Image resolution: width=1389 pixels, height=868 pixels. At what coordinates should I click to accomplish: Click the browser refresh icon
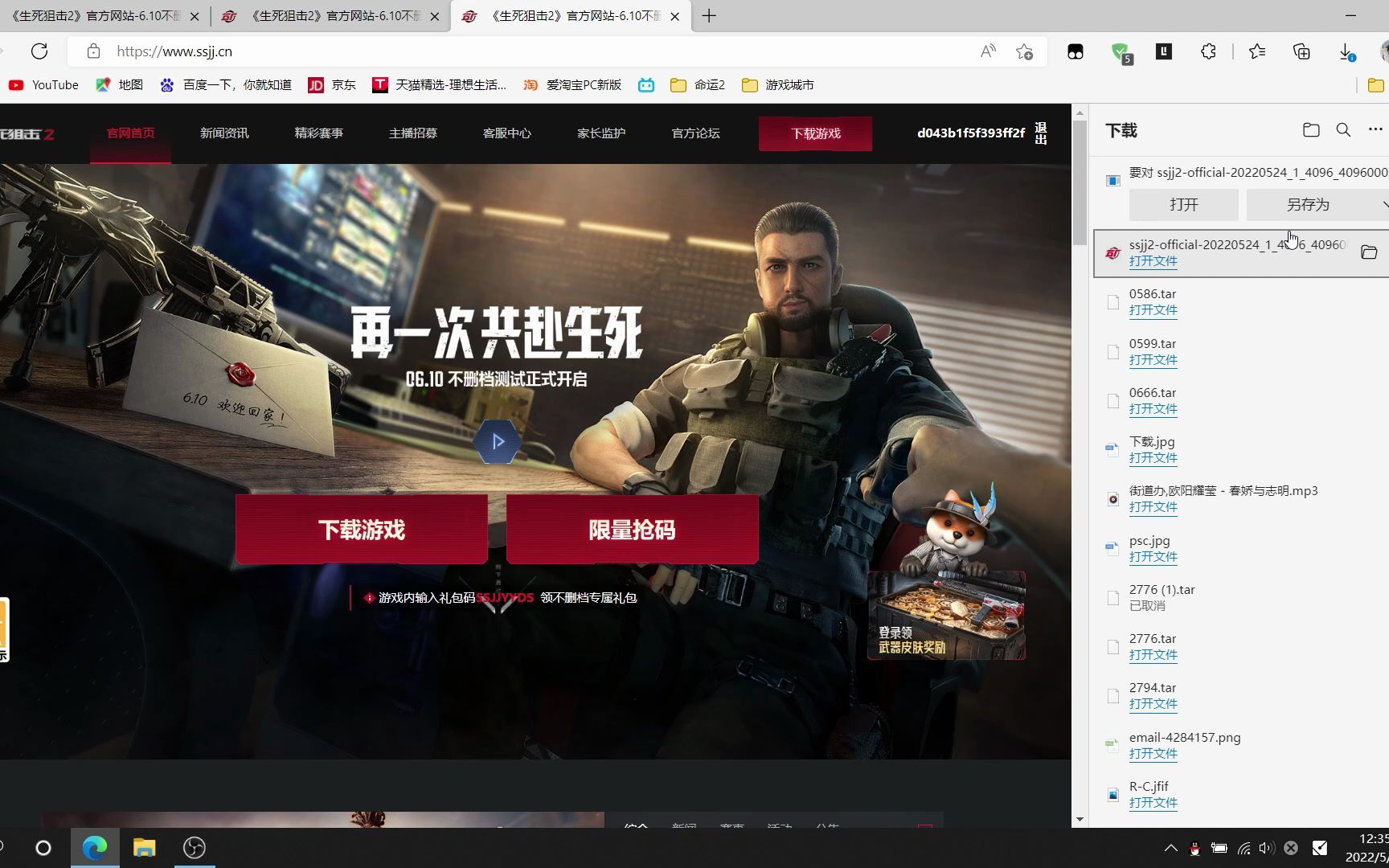tap(39, 51)
